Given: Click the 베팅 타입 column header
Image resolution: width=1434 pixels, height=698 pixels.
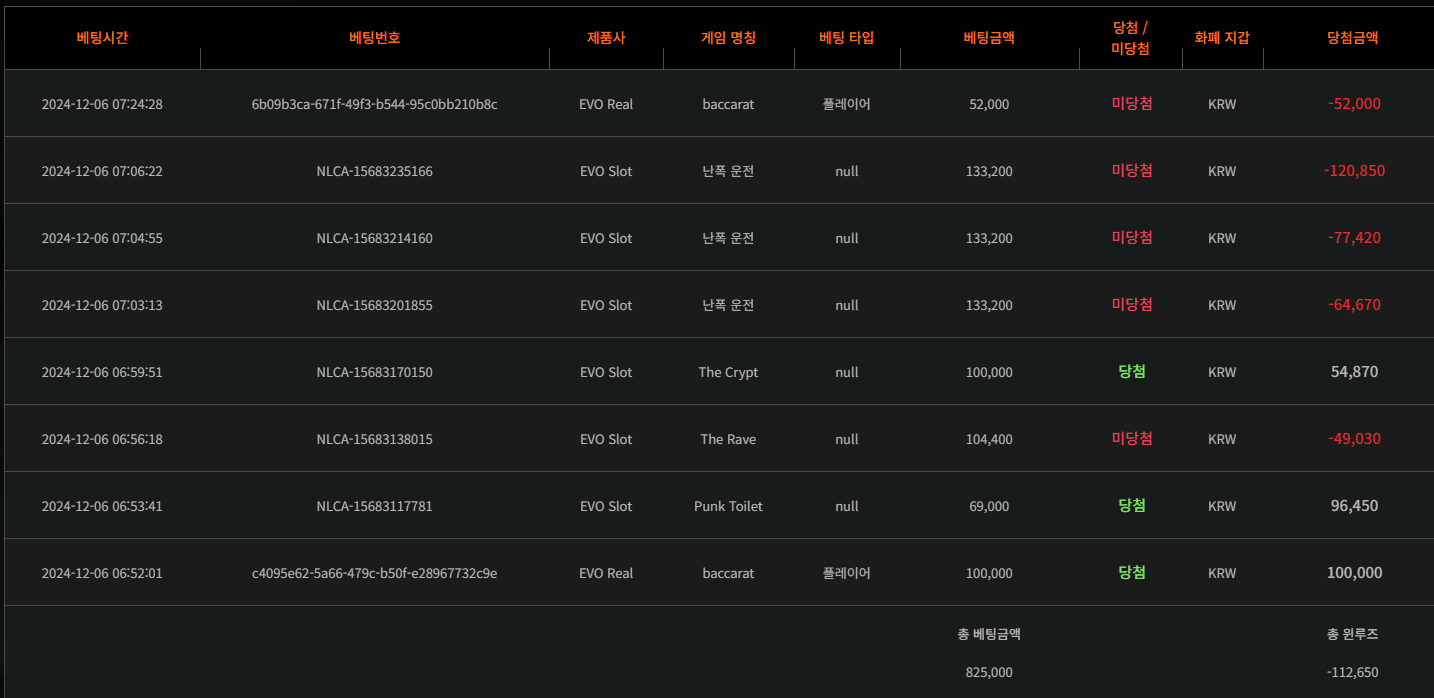Looking at the screenshot, I should pyautogui.click(x=847, y=38).
